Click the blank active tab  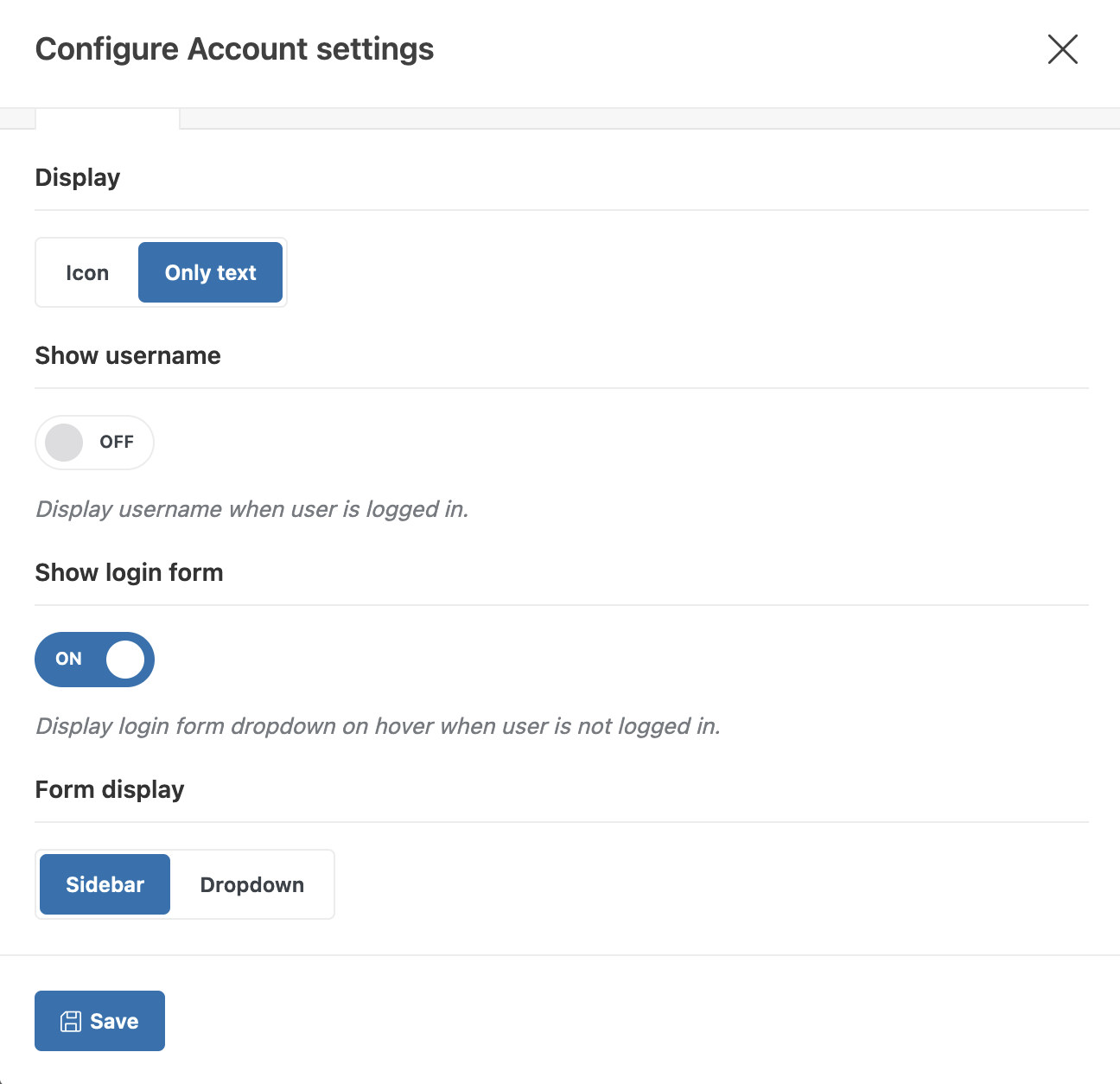[x=107, y=118]
